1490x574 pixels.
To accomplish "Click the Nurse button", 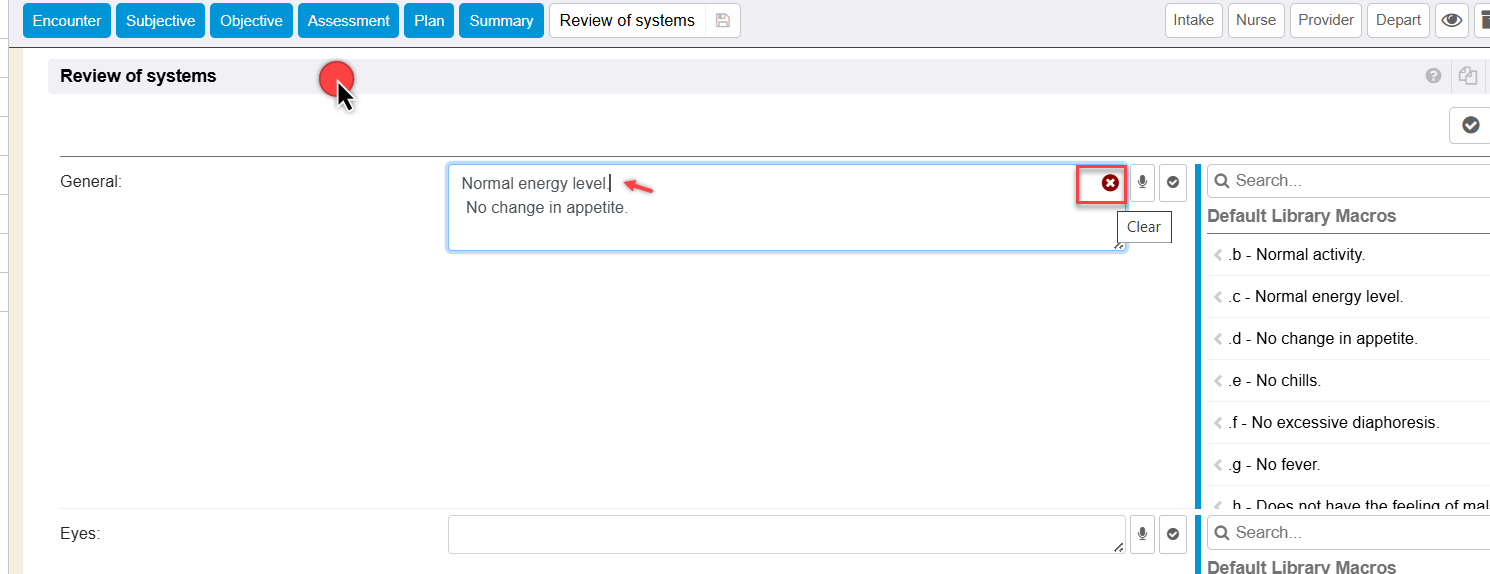I will point(1256,21).
